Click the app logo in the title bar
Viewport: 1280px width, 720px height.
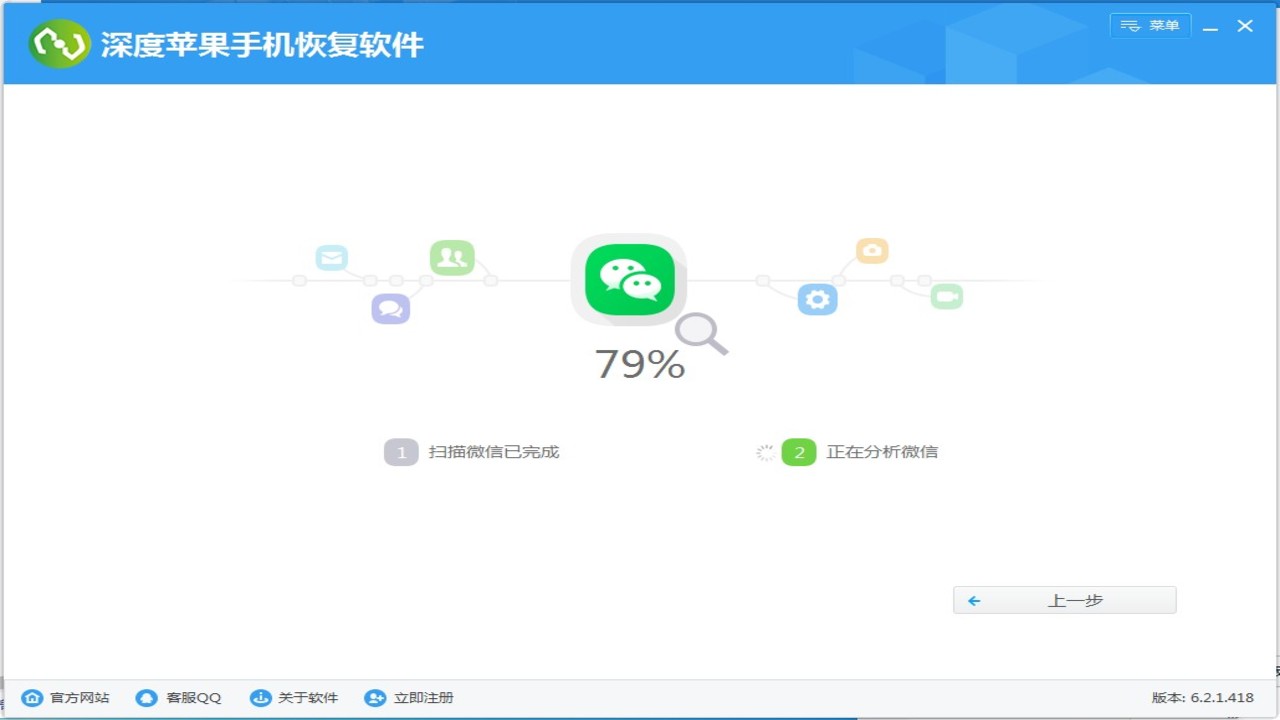[59, 43]
